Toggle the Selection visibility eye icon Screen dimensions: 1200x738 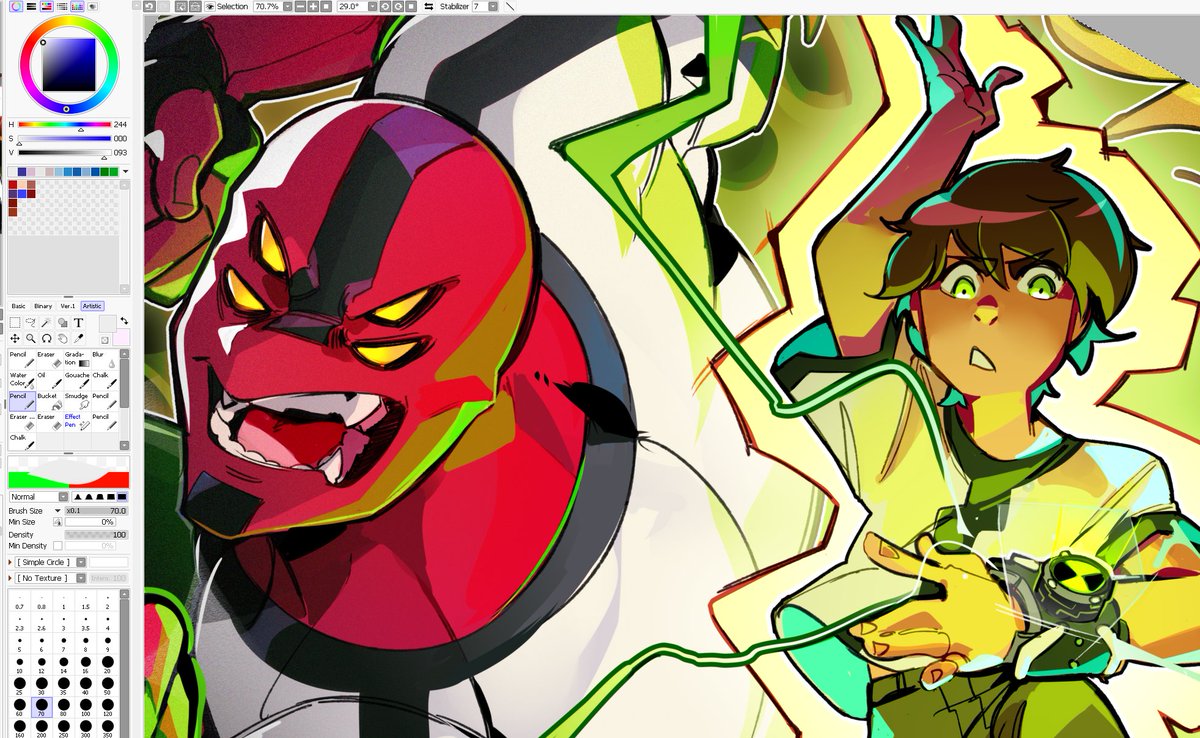pos(210,6)
